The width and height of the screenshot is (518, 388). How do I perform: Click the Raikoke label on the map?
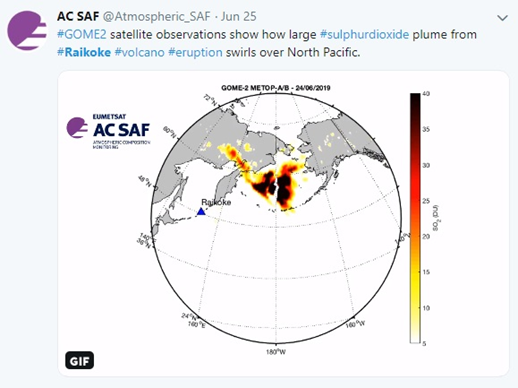click(x=216, y=202)
